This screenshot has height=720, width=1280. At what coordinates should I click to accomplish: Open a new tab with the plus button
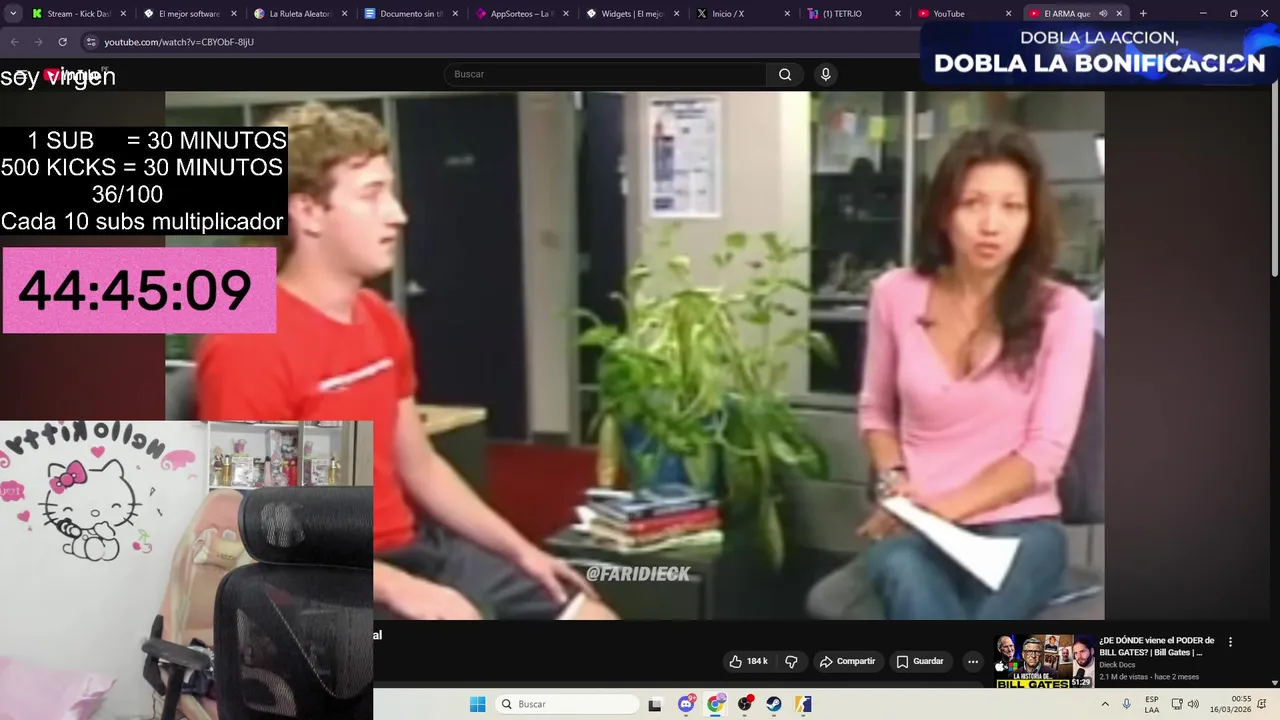pos(1143,14)
